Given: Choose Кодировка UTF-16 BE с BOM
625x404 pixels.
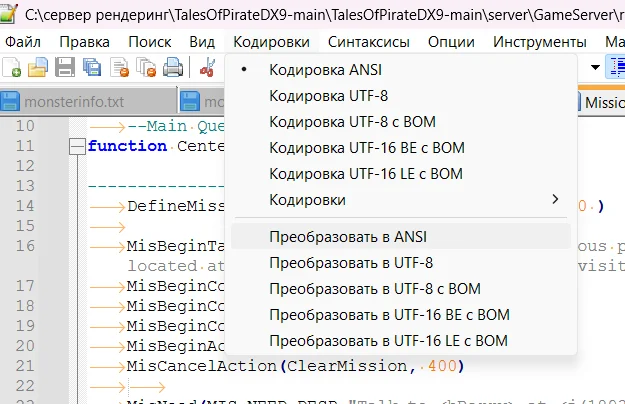Looking at the screenshot, I should click(x=366, y=148).
